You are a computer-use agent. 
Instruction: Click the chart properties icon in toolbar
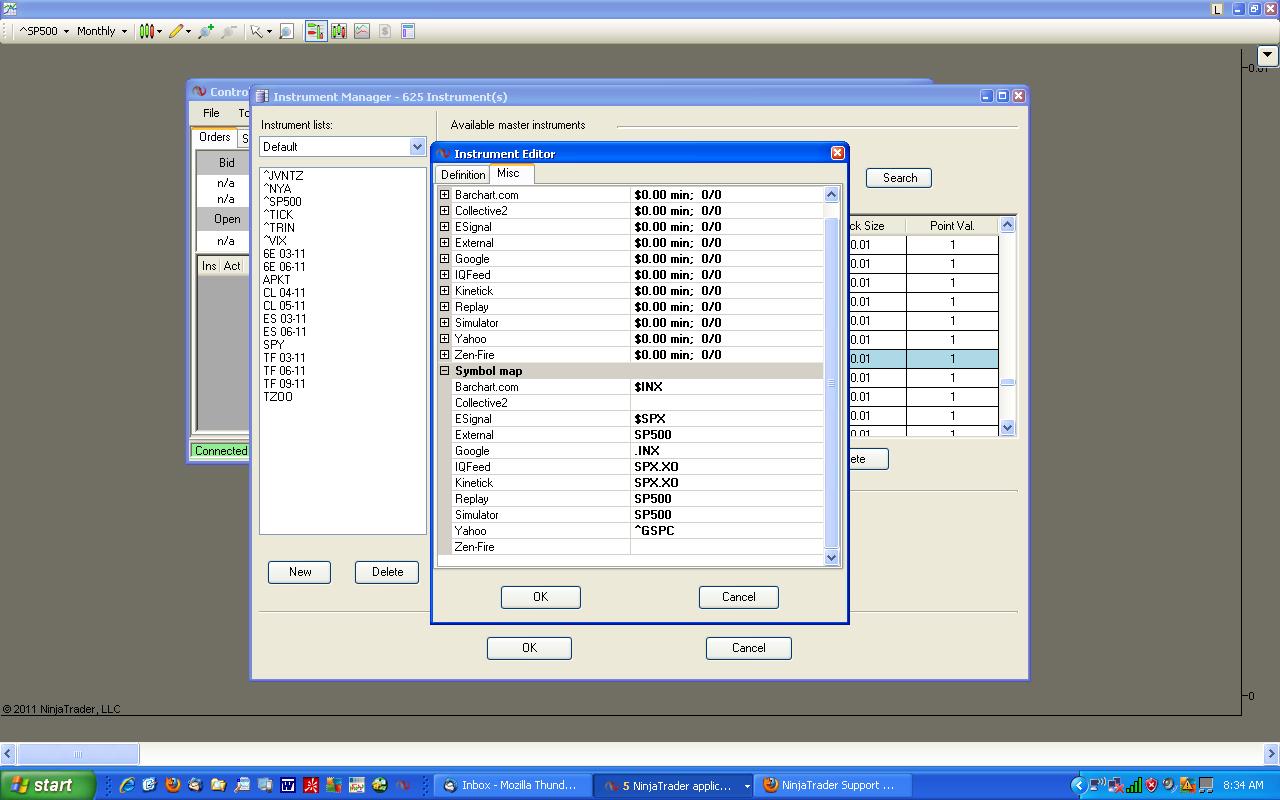click(408, 31)
